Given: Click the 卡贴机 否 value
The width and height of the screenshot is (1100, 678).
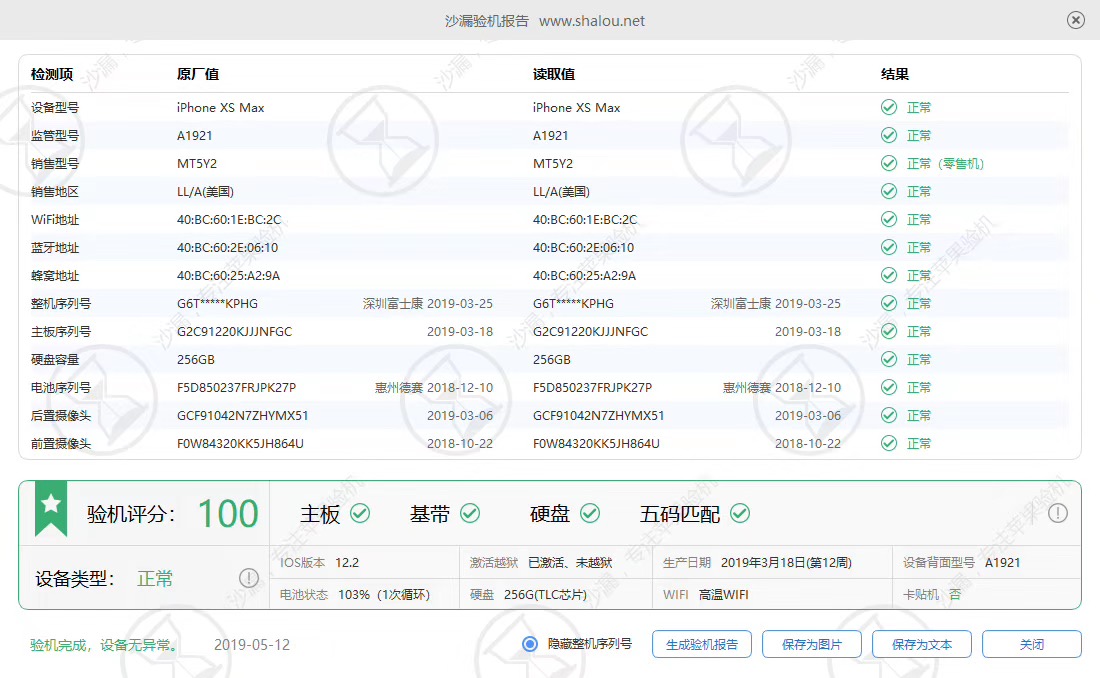Looking at the screenshot, I should (955, 595).
